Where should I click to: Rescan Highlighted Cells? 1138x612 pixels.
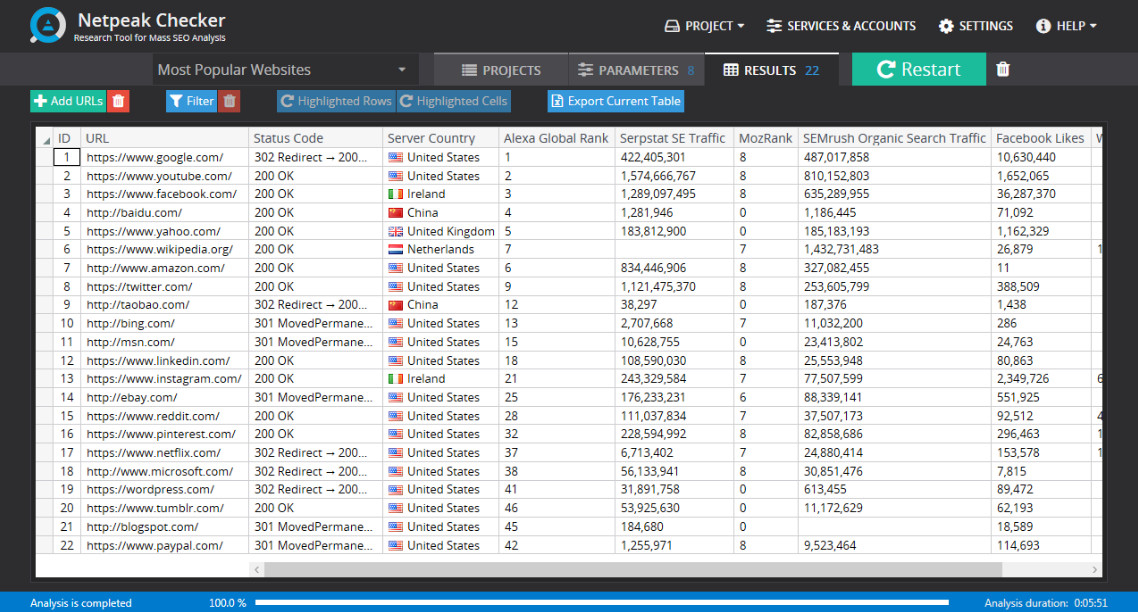coord(454,101)
